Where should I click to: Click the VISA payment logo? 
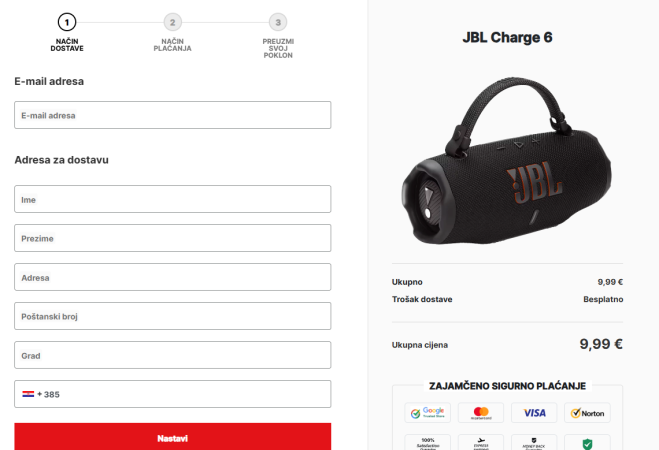534,413
